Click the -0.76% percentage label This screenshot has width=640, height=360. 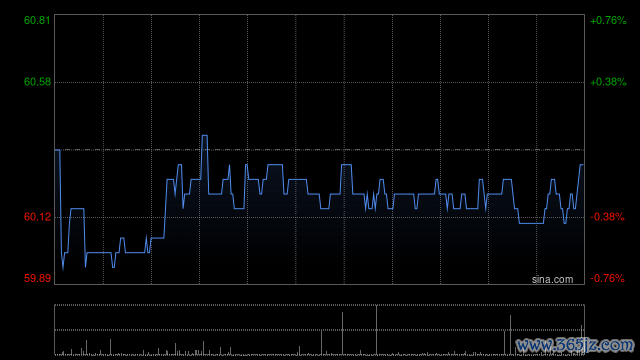(x=607, y=278)
